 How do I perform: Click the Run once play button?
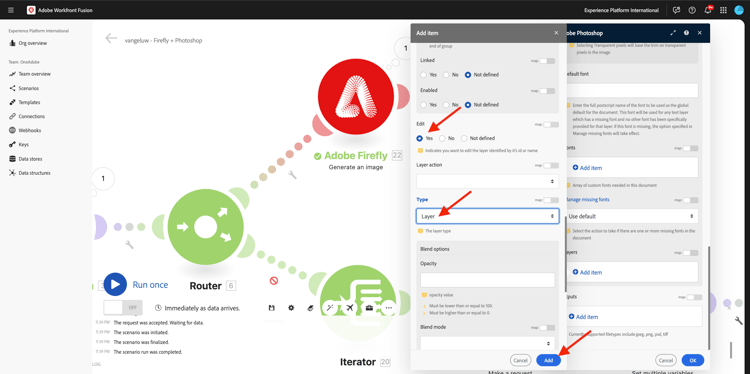pyautogui.click(x=115, y=285)
